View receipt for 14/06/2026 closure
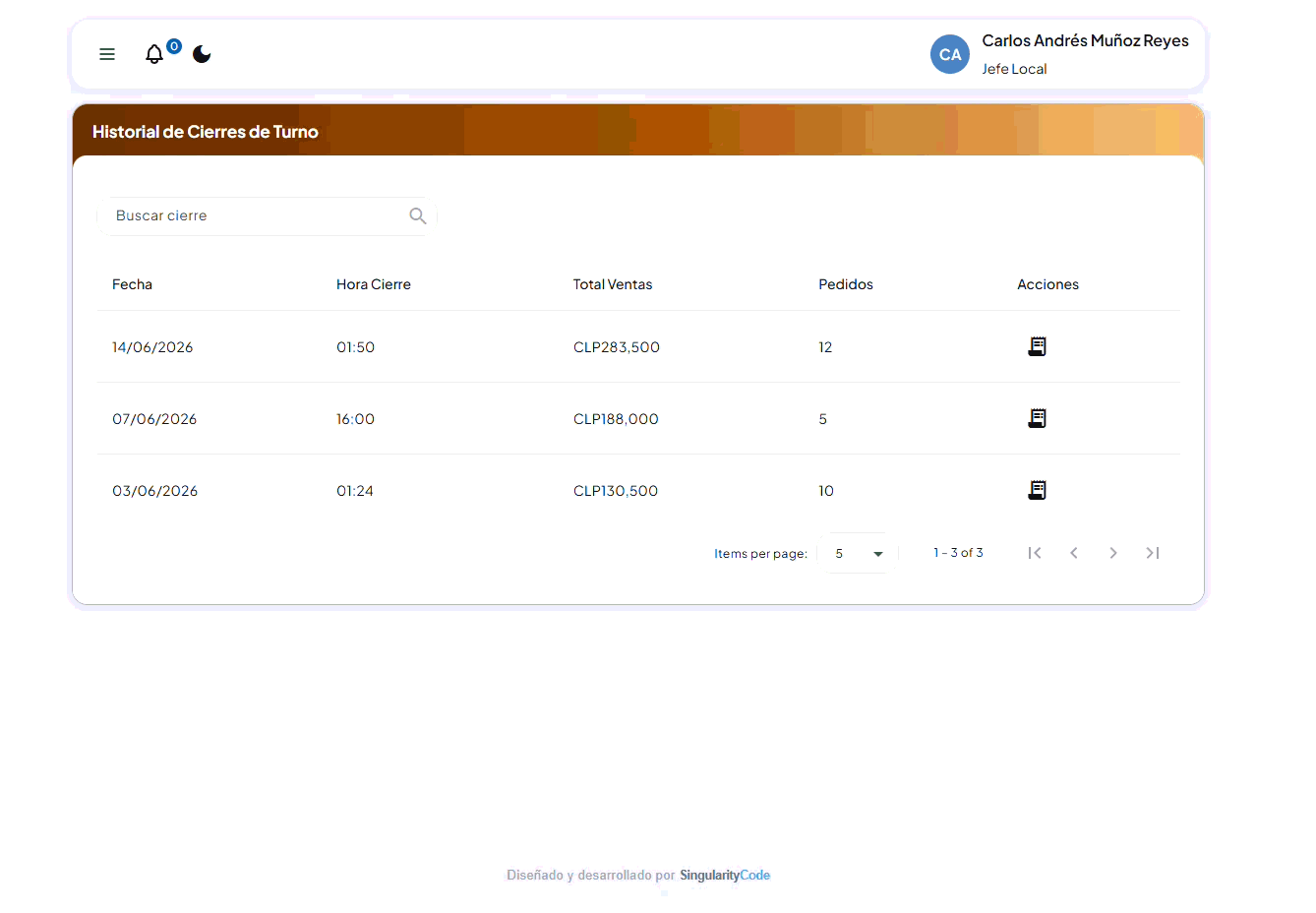This screenshot has width=1316, height=913. pos(1037,346)
